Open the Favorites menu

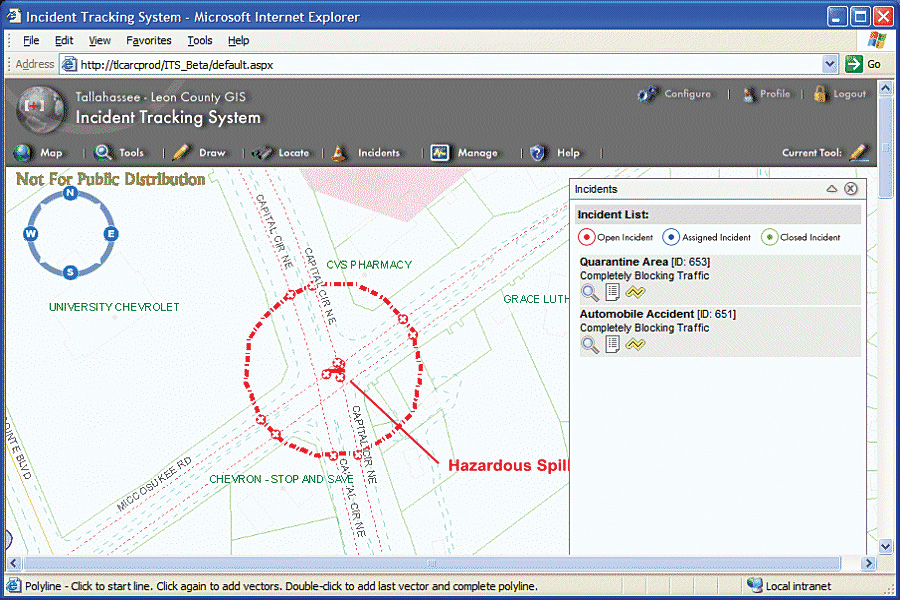click(x=148, y=41)
